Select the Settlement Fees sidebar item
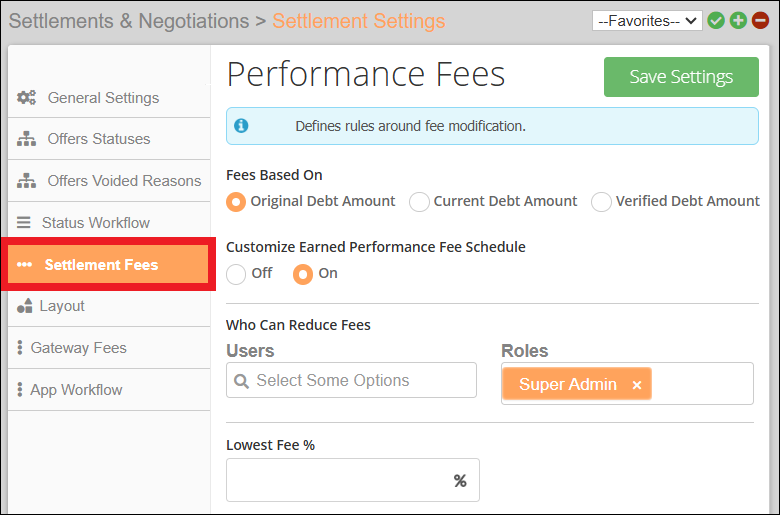Image resolution: width=780 pixels, height=515 pixels. (x=108, y=264)
